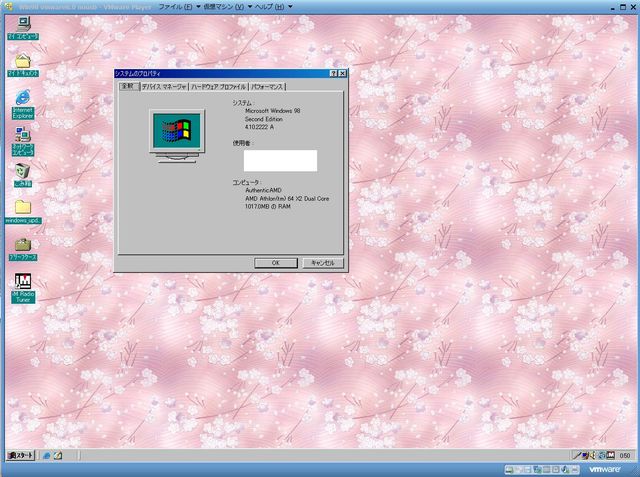
Task: Click the Internet Explorer quick launch icon
Action: (x=47, y=455)
